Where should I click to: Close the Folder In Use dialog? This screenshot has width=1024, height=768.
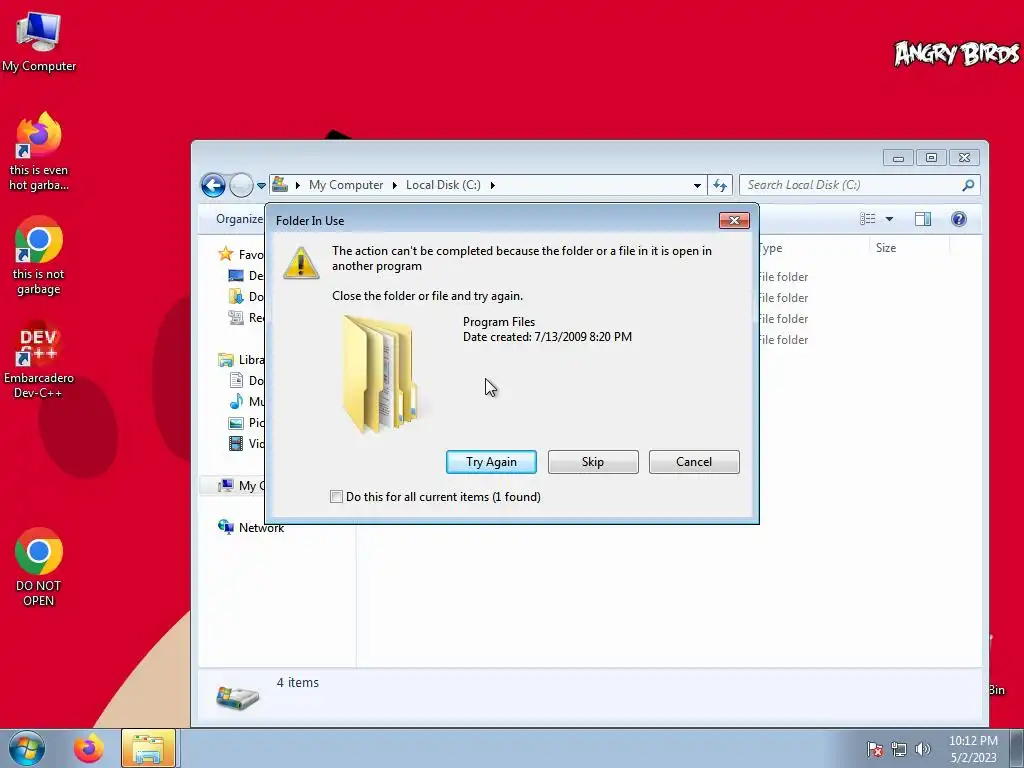pos(734,221)
